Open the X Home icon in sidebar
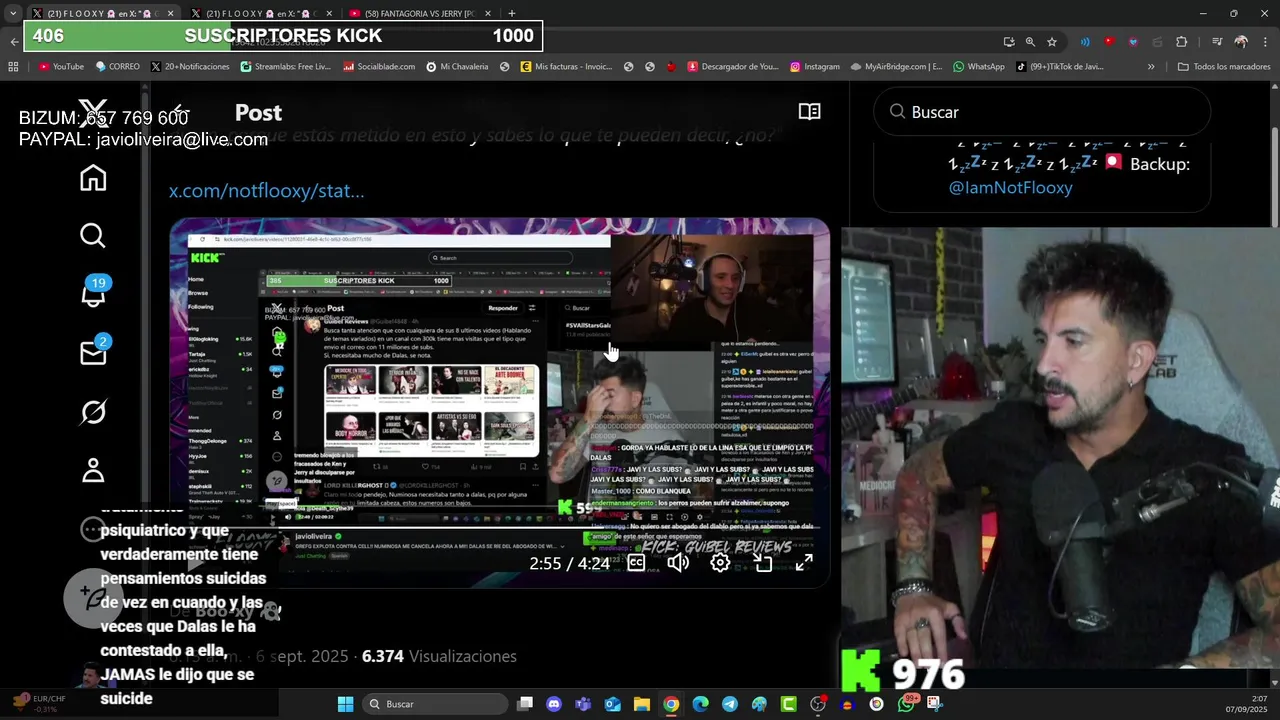Screen dimensions: 1280x720 (x=93, y=178)
